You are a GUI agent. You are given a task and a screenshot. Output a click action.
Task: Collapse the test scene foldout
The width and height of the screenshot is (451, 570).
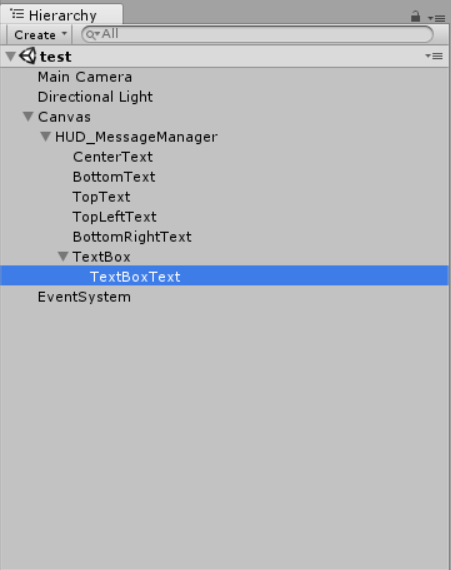[11, 56]
